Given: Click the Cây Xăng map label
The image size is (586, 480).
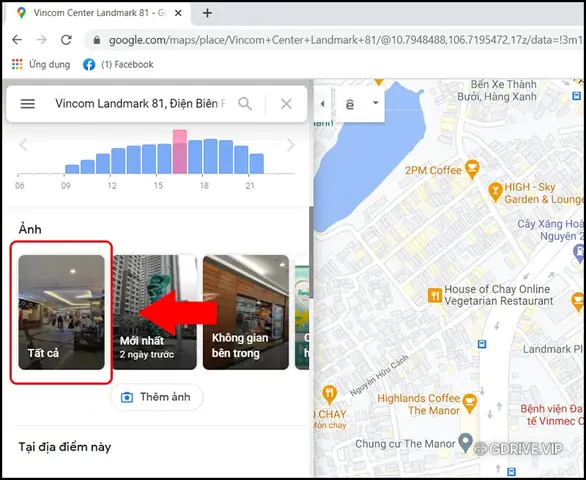Looking at the screenshot, I should [550, 230].
